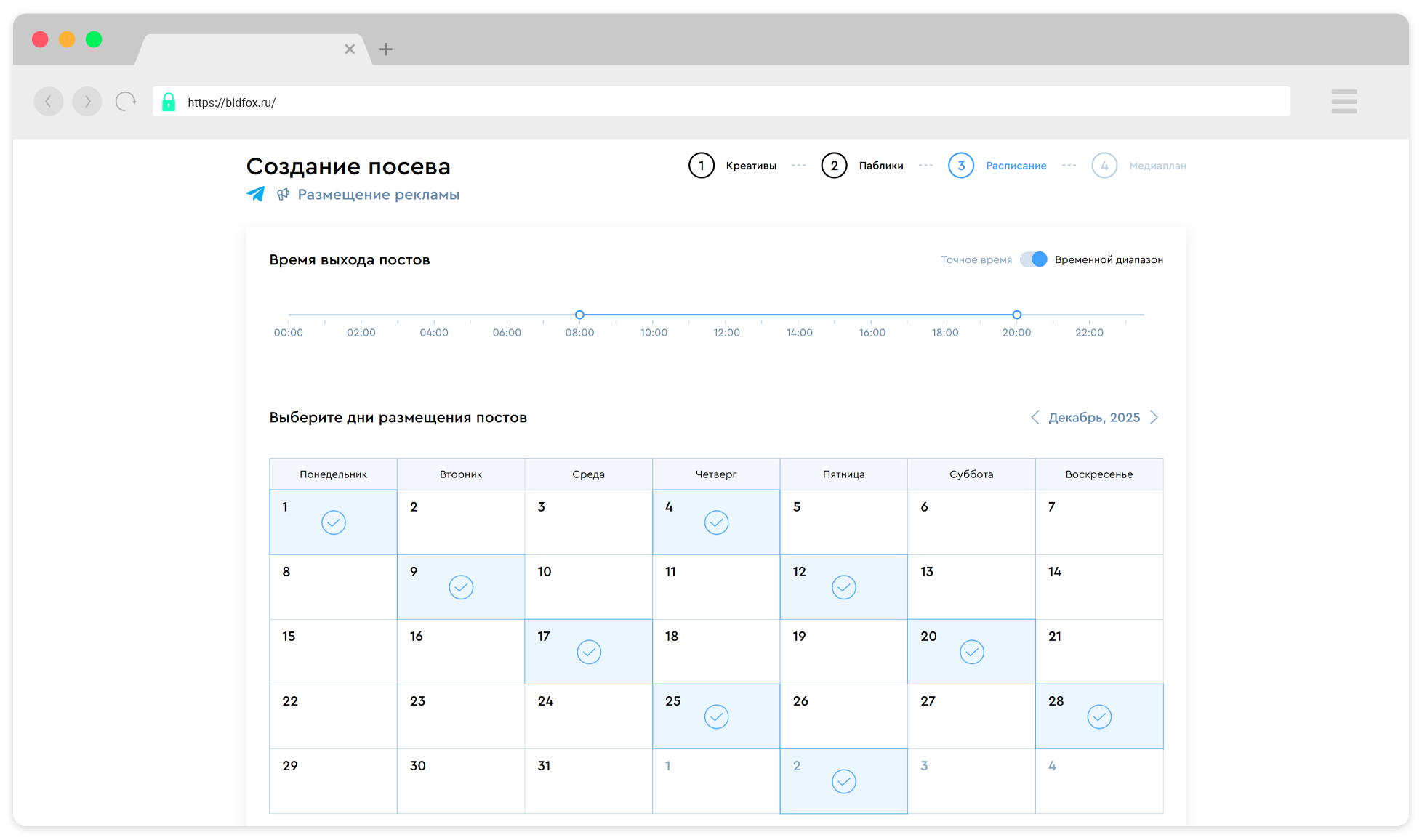Select the December 15 day cell

pyautogui.click(x=333, y=652)
